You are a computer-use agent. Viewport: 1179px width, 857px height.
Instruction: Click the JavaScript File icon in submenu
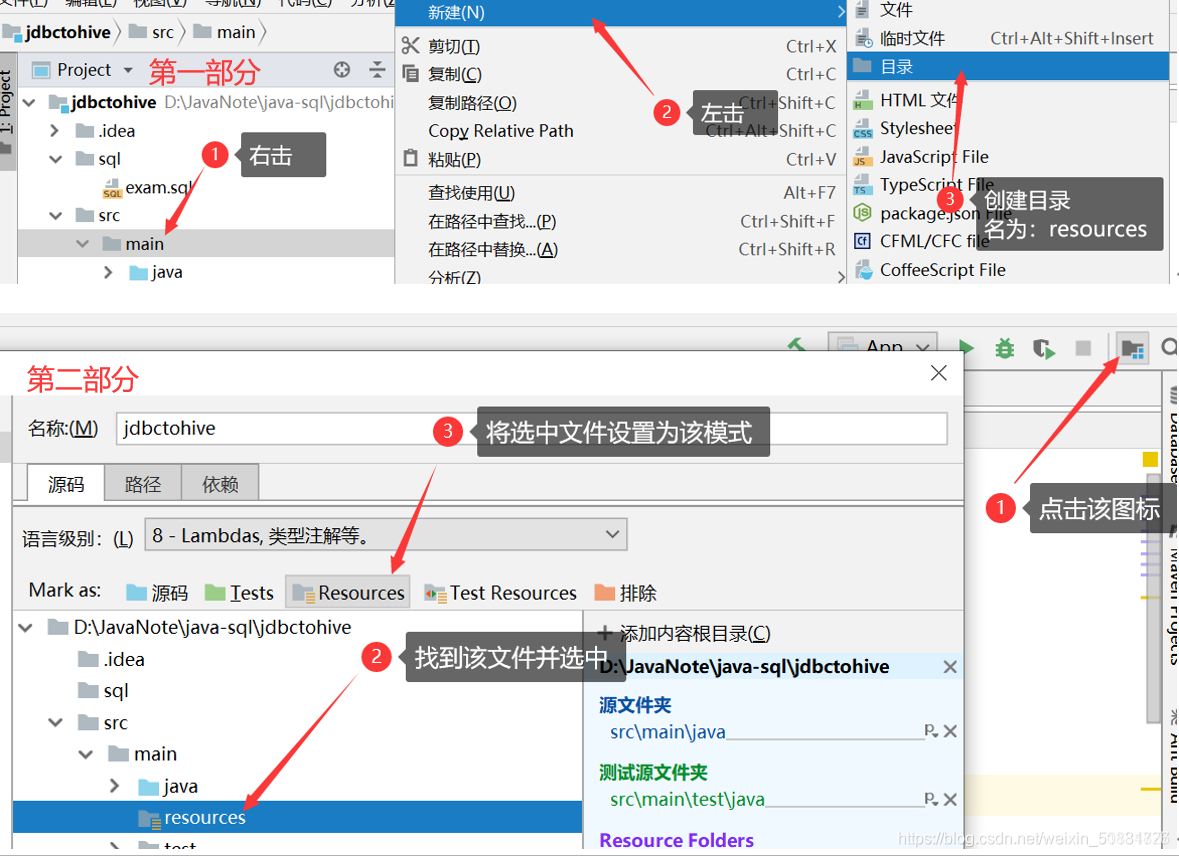(x=862, y=157)
